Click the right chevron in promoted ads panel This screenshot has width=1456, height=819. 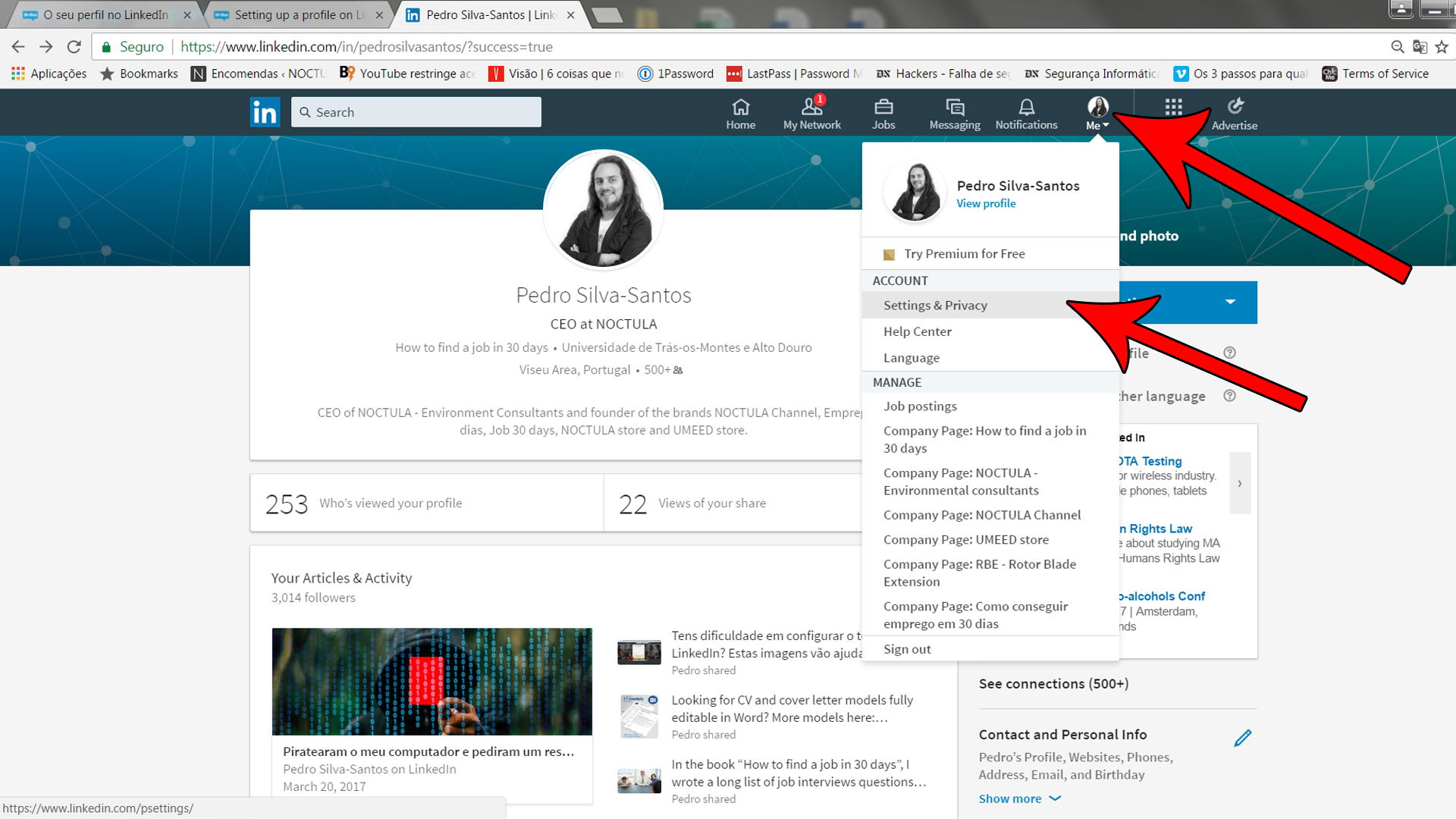click(x=1240, y=483)
